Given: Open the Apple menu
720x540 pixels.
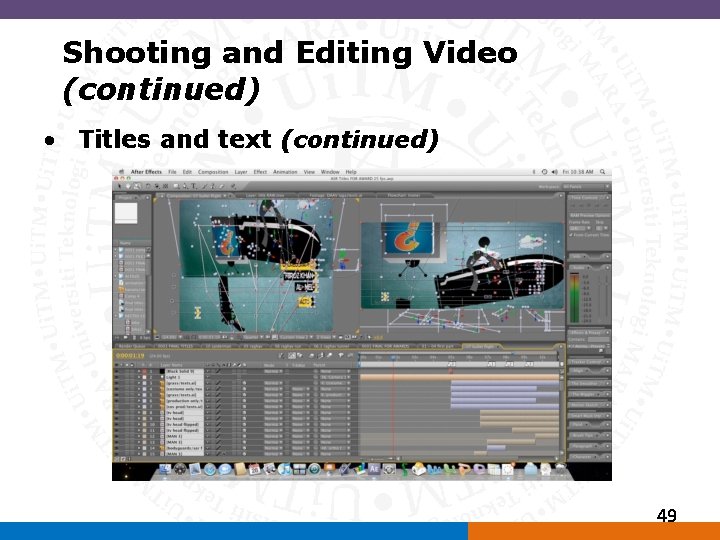Looking at the screenshot, I should [x=122, y=172].
